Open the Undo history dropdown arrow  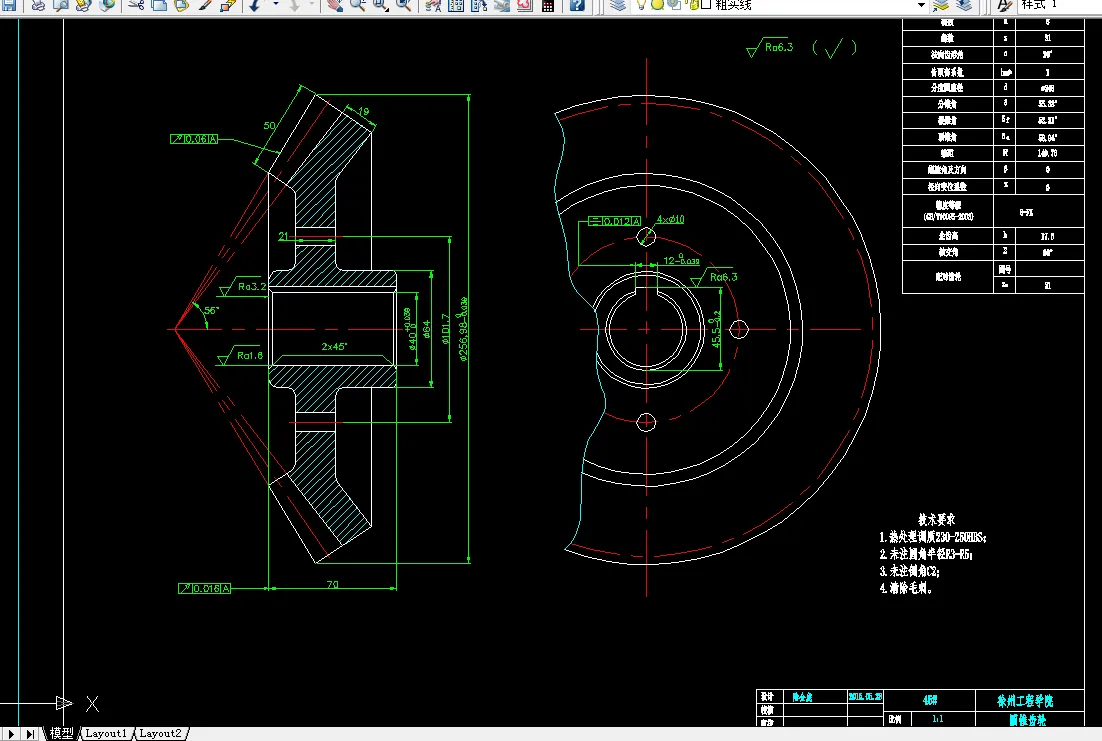pos(275,6)
